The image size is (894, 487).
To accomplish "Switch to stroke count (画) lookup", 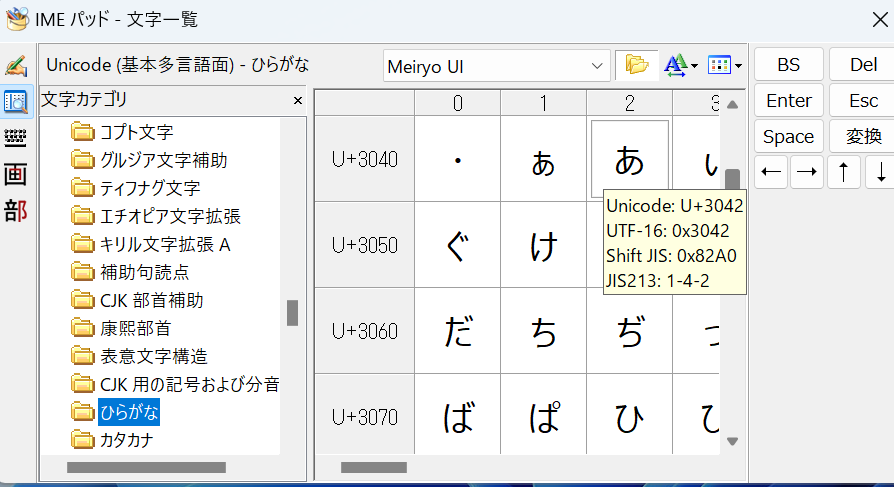I will tap(15, 174).
